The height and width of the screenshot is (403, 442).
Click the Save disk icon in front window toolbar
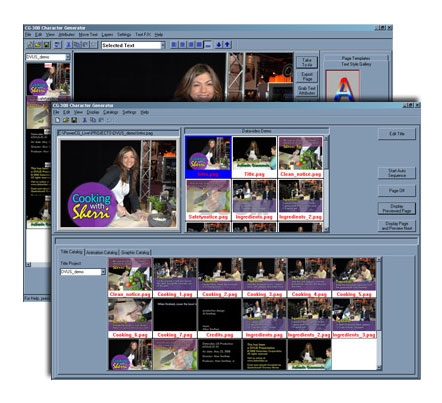pyautogui.click(x=74, y=120)
